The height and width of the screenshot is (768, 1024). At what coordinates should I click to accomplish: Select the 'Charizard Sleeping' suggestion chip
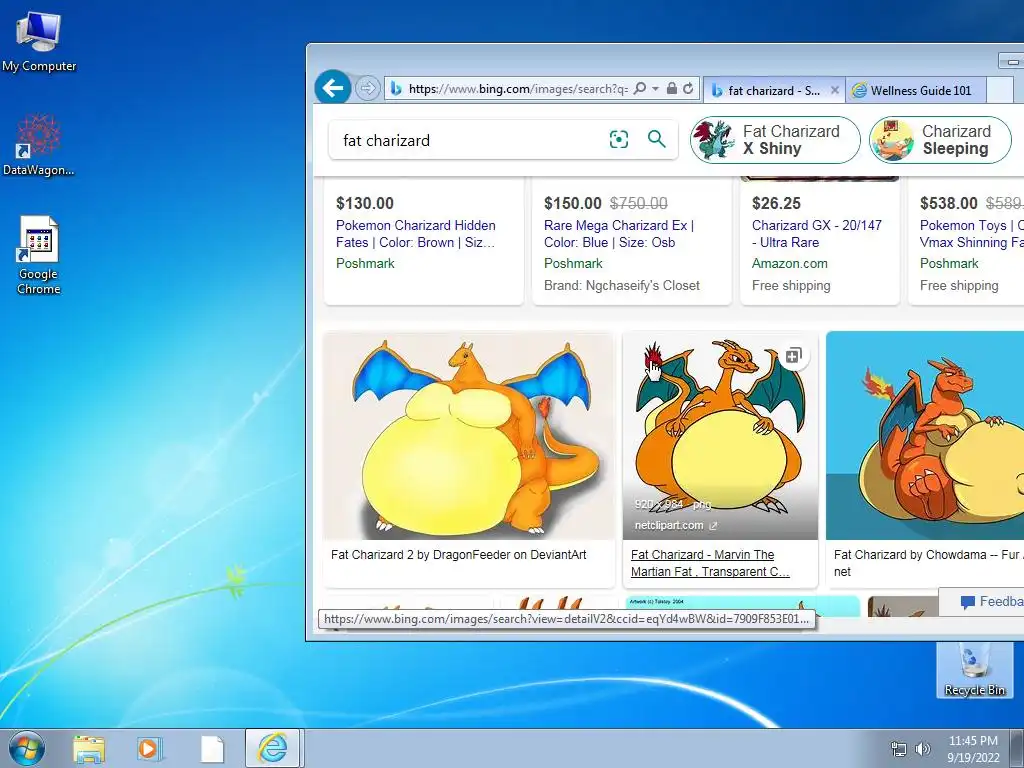[940, 140]
